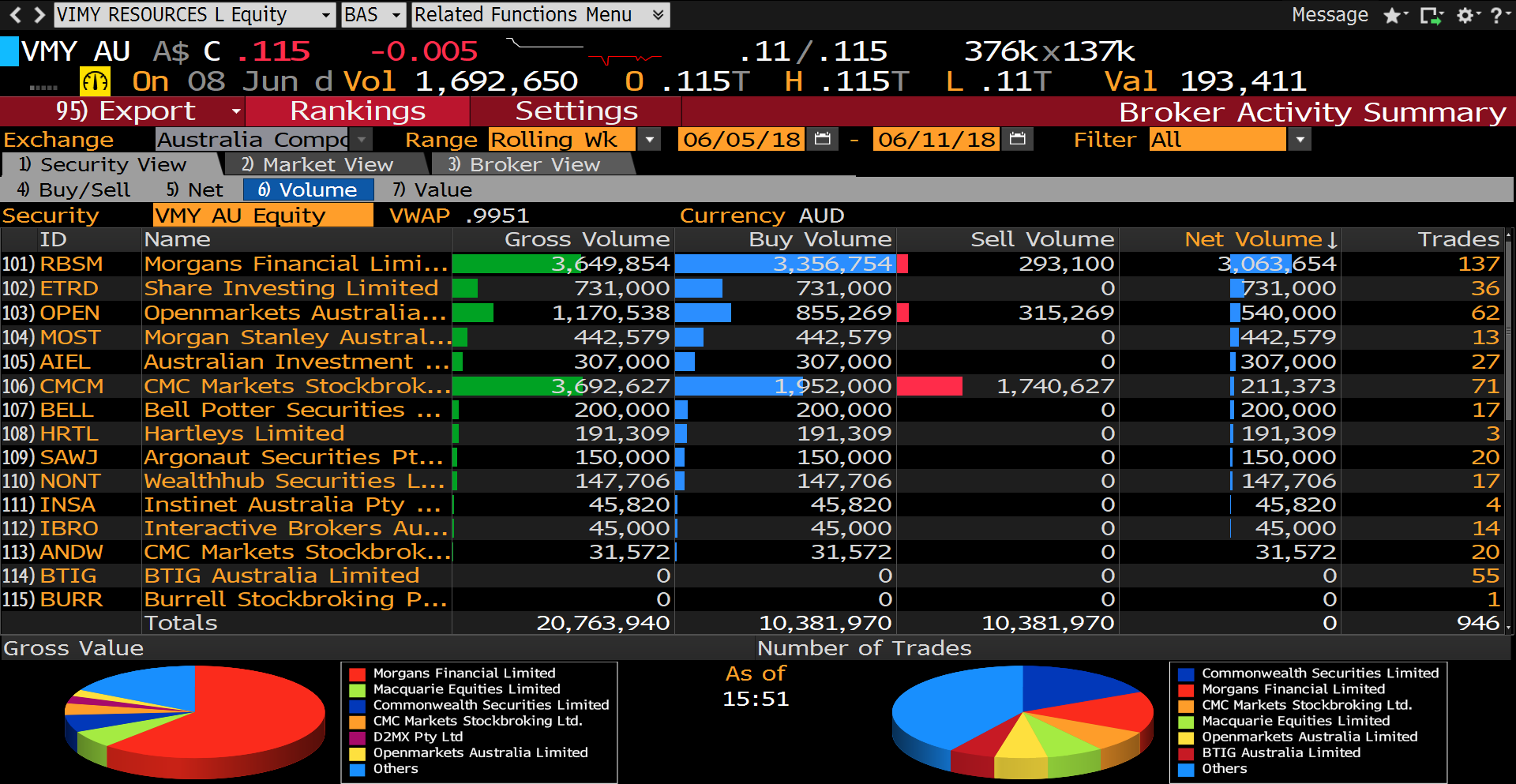
Task: Click CMC Markets red sell volume bar
Action: (929, 386)
